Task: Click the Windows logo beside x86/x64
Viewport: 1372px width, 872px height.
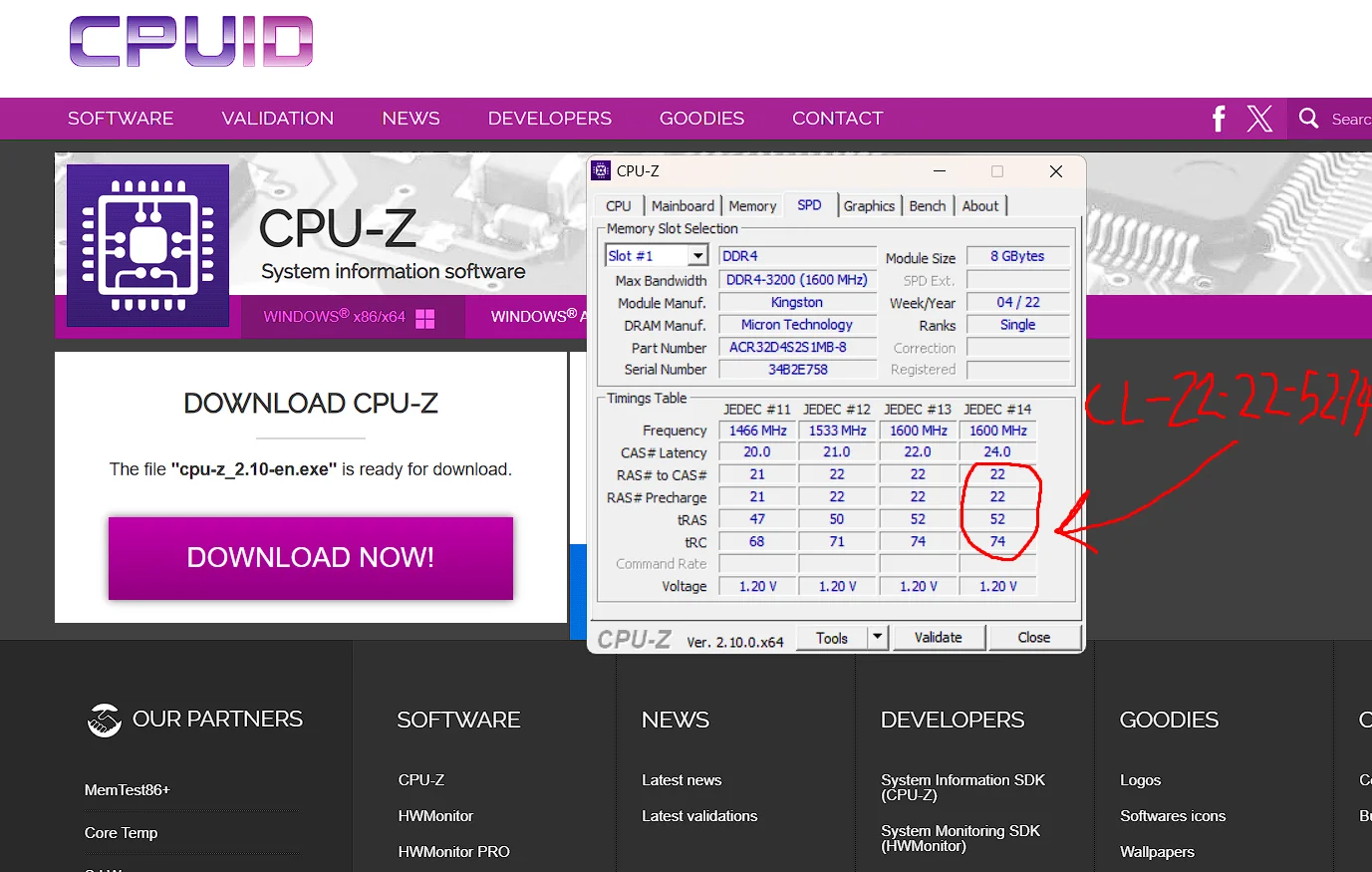Action: [425, 318]
